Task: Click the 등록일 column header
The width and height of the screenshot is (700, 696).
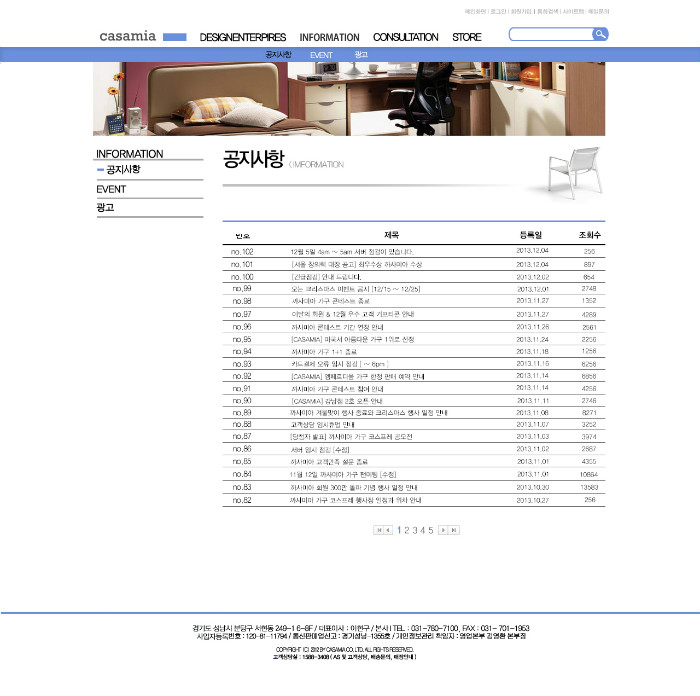Action: [x=531, y=235]
